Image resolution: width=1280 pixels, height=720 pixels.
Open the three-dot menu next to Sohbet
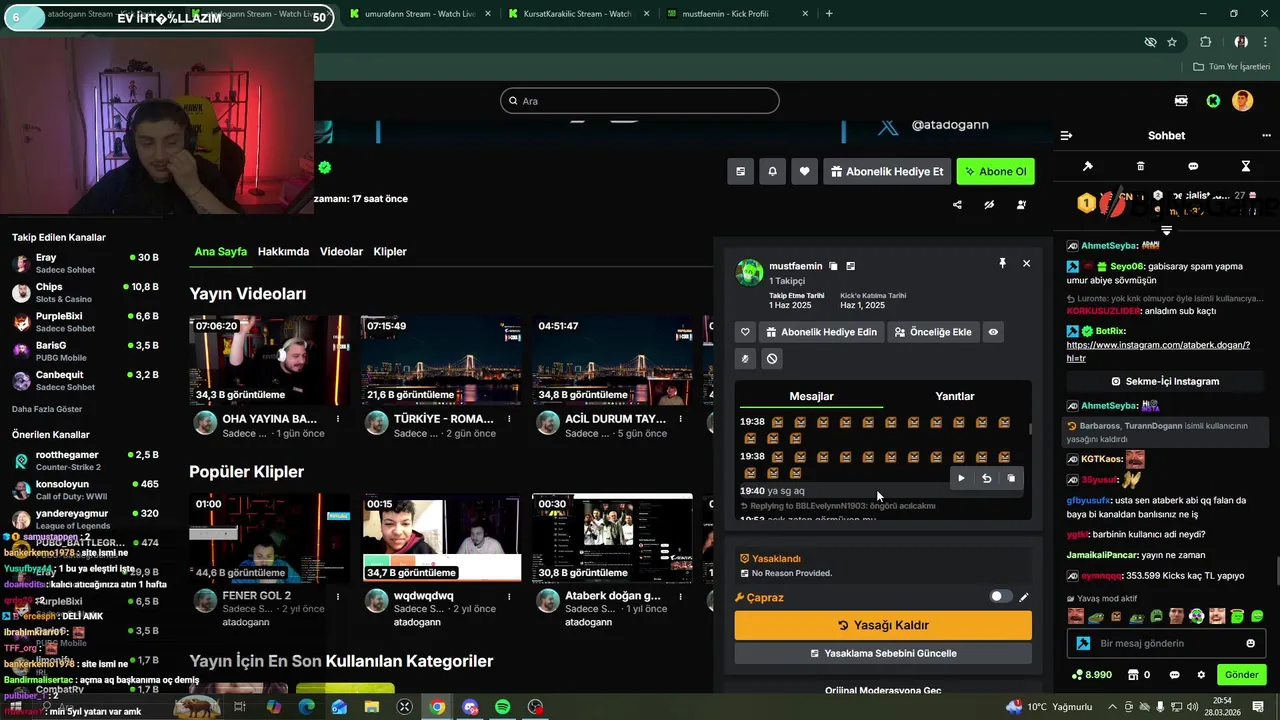[x=1267, y=135]
